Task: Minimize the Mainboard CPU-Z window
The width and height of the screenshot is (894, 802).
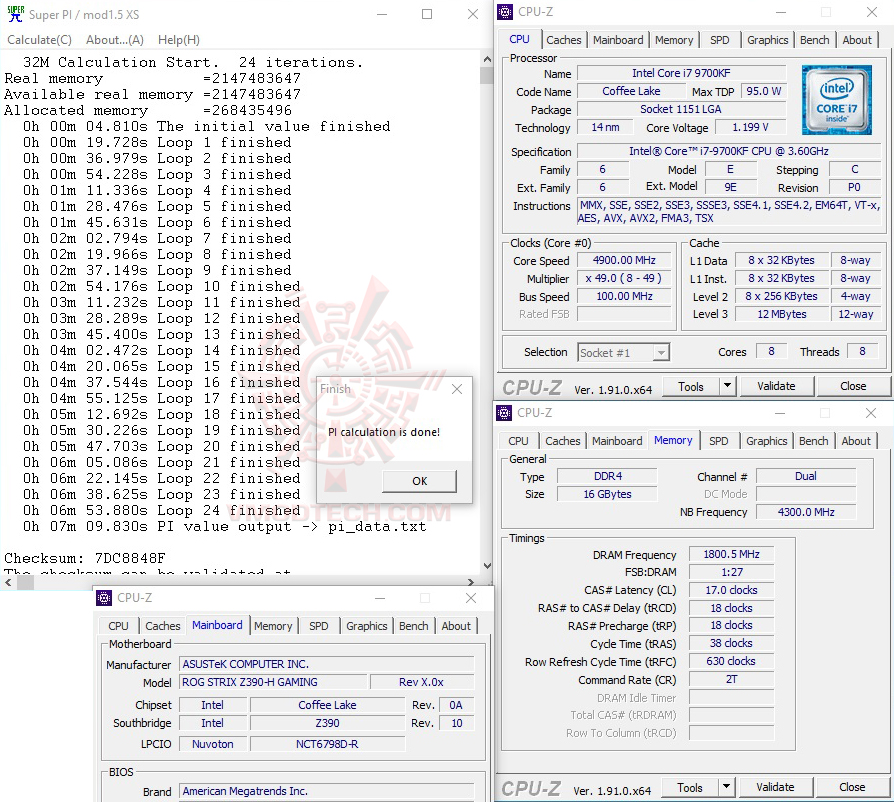Action: (x=380, y=598)
